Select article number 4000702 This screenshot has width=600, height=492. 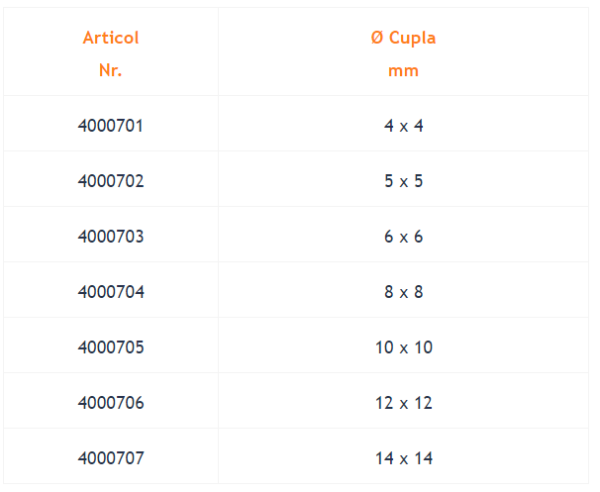[x=111, y=181]
